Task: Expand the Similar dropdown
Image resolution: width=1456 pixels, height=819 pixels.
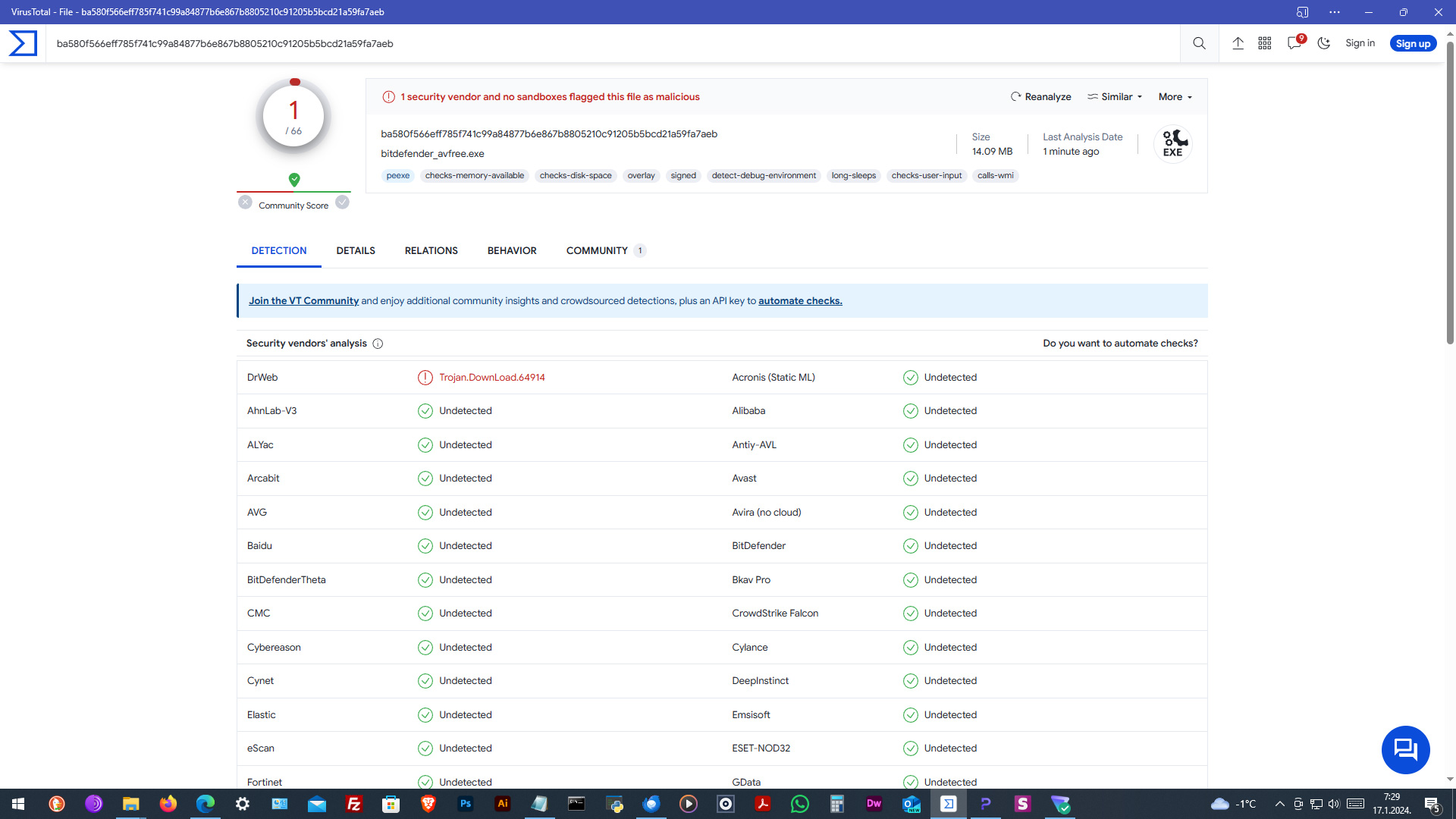Action: (x=1115, y=96)
